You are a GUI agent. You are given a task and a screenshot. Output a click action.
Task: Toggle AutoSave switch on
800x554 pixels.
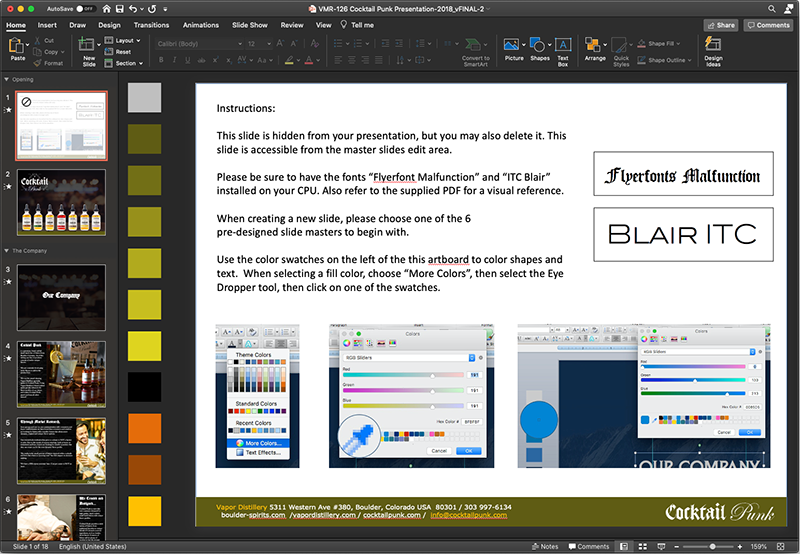click(x=85, y=9)
